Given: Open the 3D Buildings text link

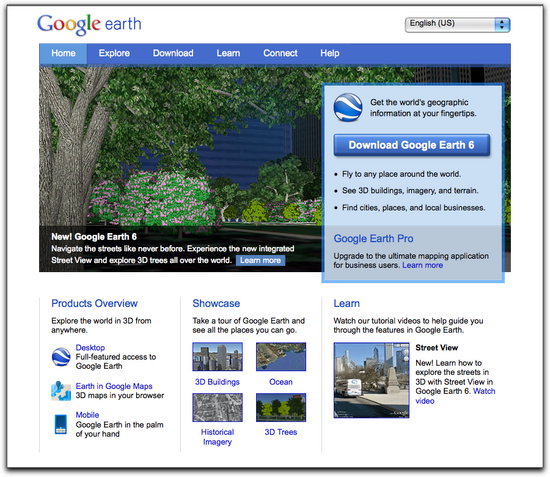Looking at the screenshot, I should 217,382.
